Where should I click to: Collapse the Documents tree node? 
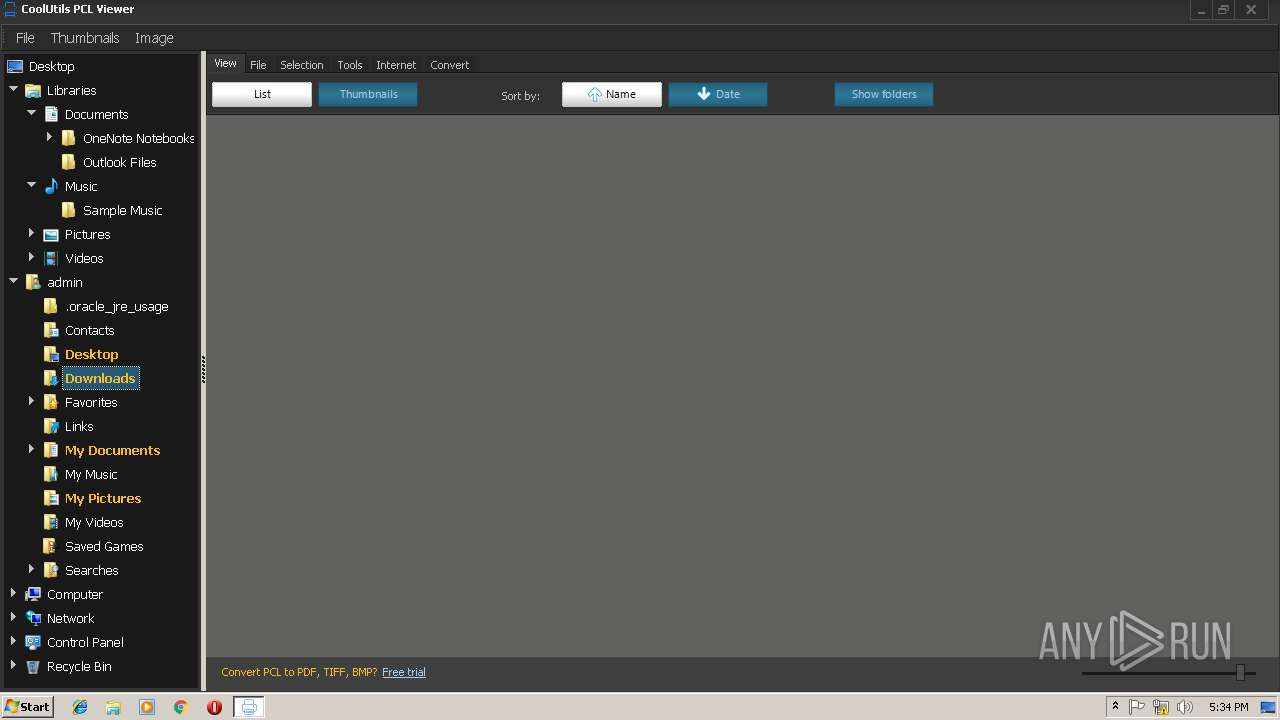pyautogui.click(x=31, y=113)
